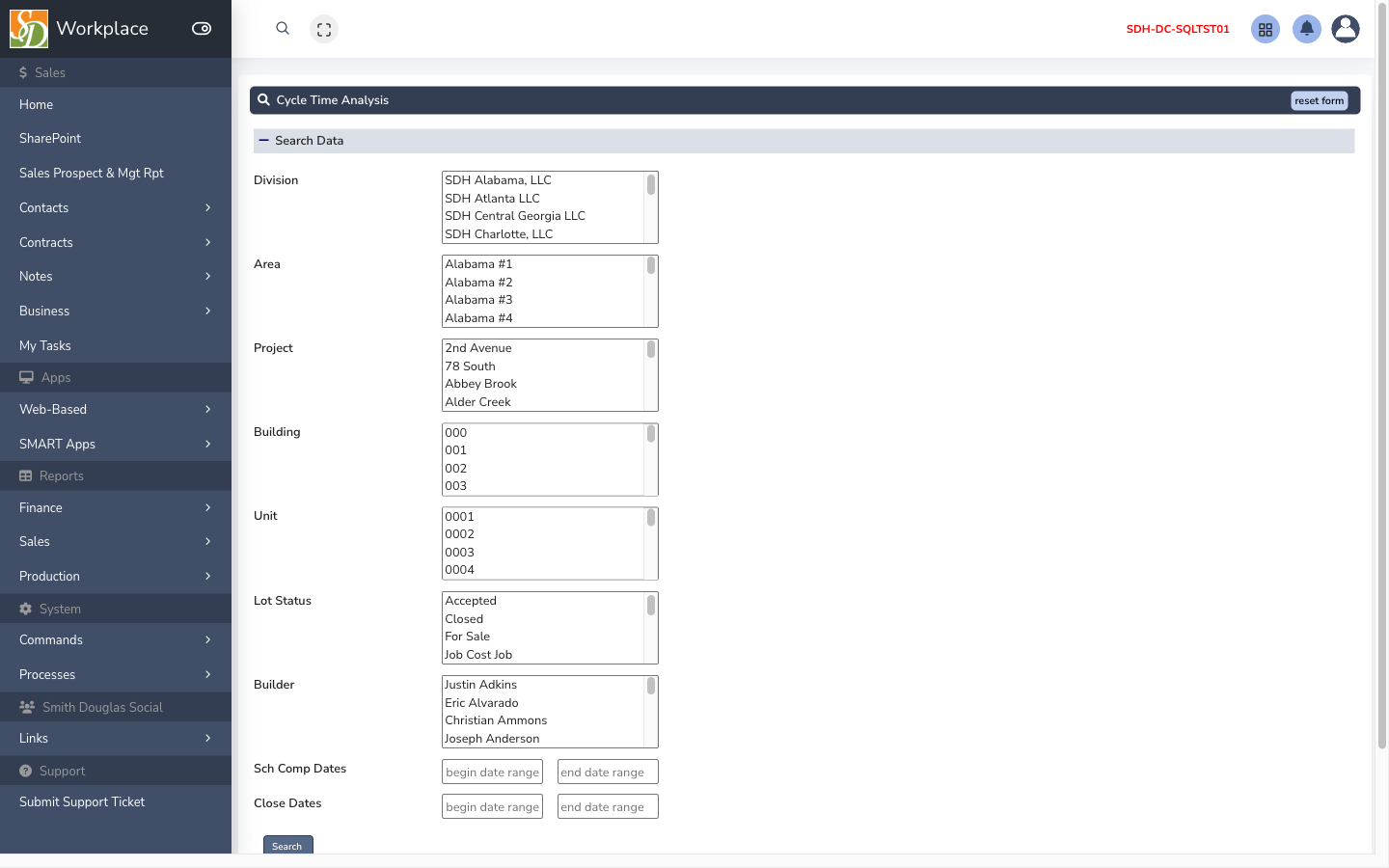Expand the Contracts menu

[x=116, y=242]
